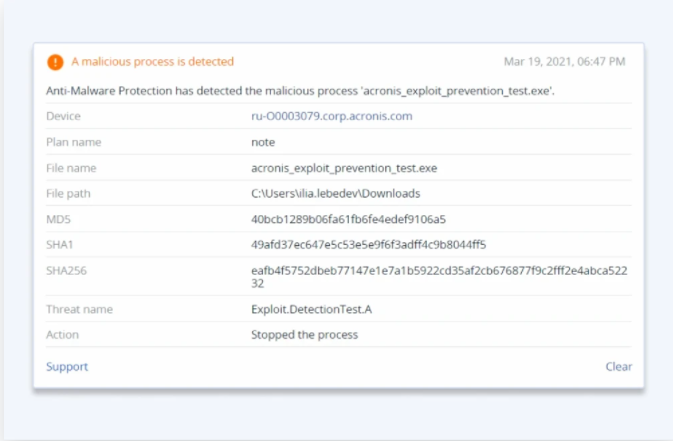Click the 'Action' field label
This screenshot has height=441, width=673.
point(63,335)
